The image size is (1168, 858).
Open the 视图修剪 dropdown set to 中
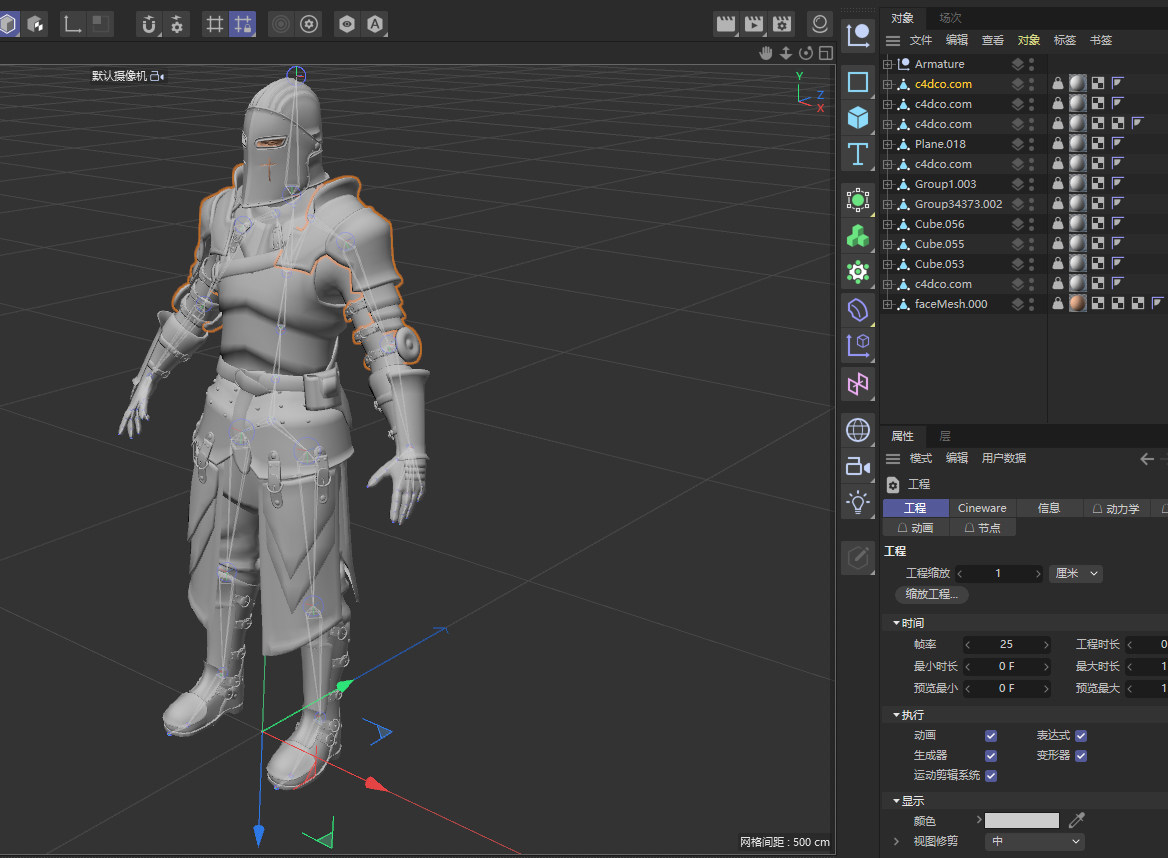1034,842
